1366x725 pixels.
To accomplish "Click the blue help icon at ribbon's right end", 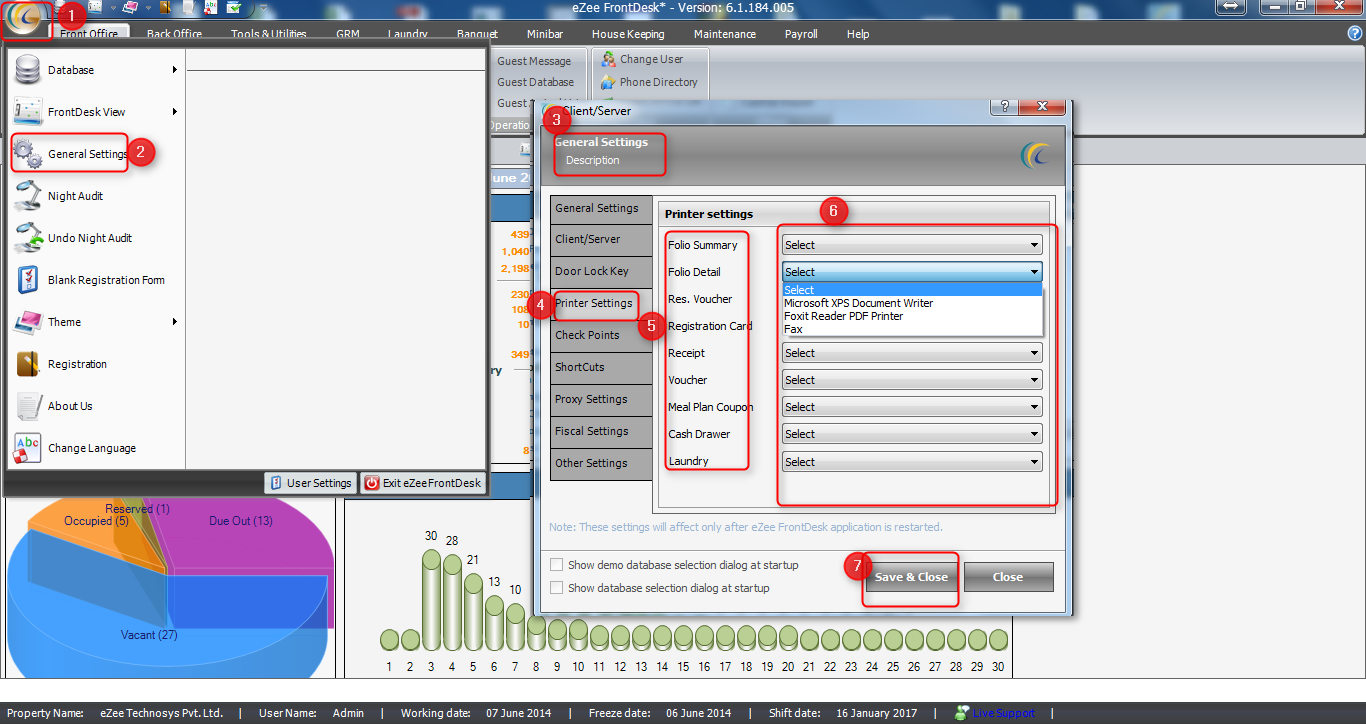I will click(x=1355, y=33).
